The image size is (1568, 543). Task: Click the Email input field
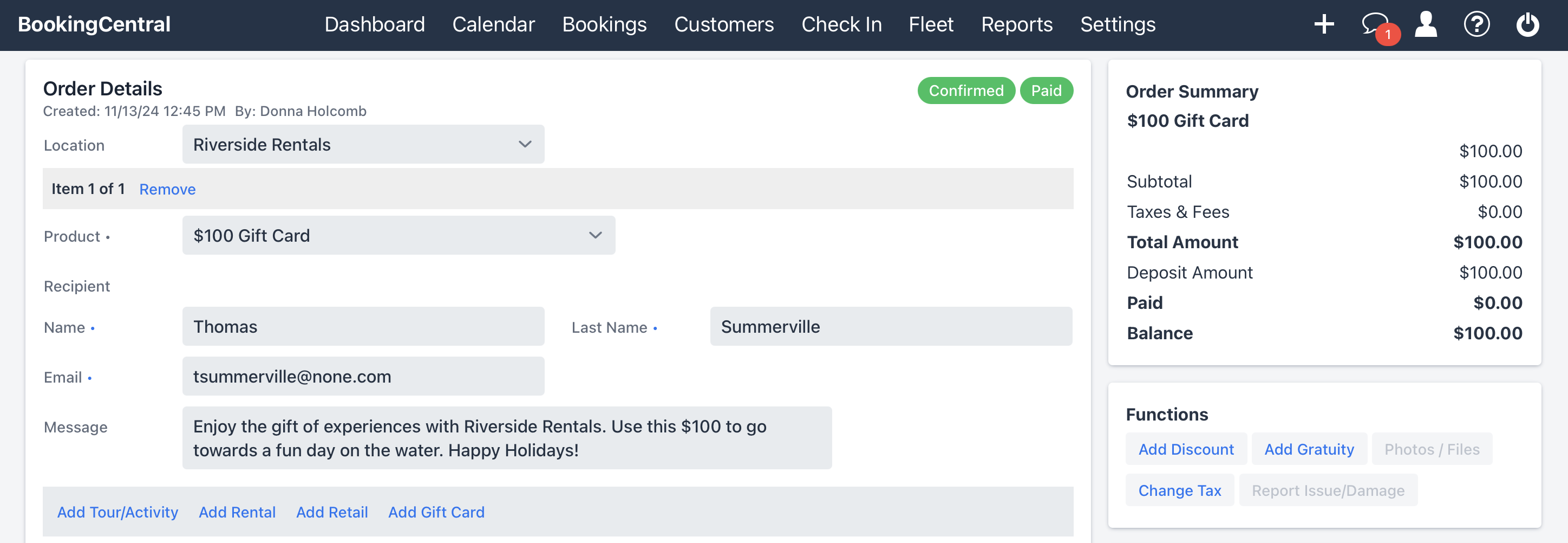click(363, 377)
